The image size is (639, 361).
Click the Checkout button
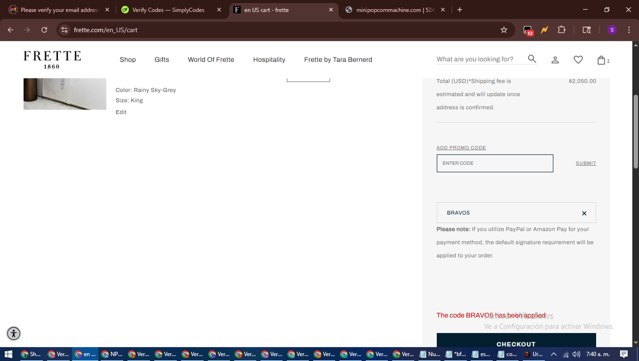pyautogui.click(x=516, y=341)
